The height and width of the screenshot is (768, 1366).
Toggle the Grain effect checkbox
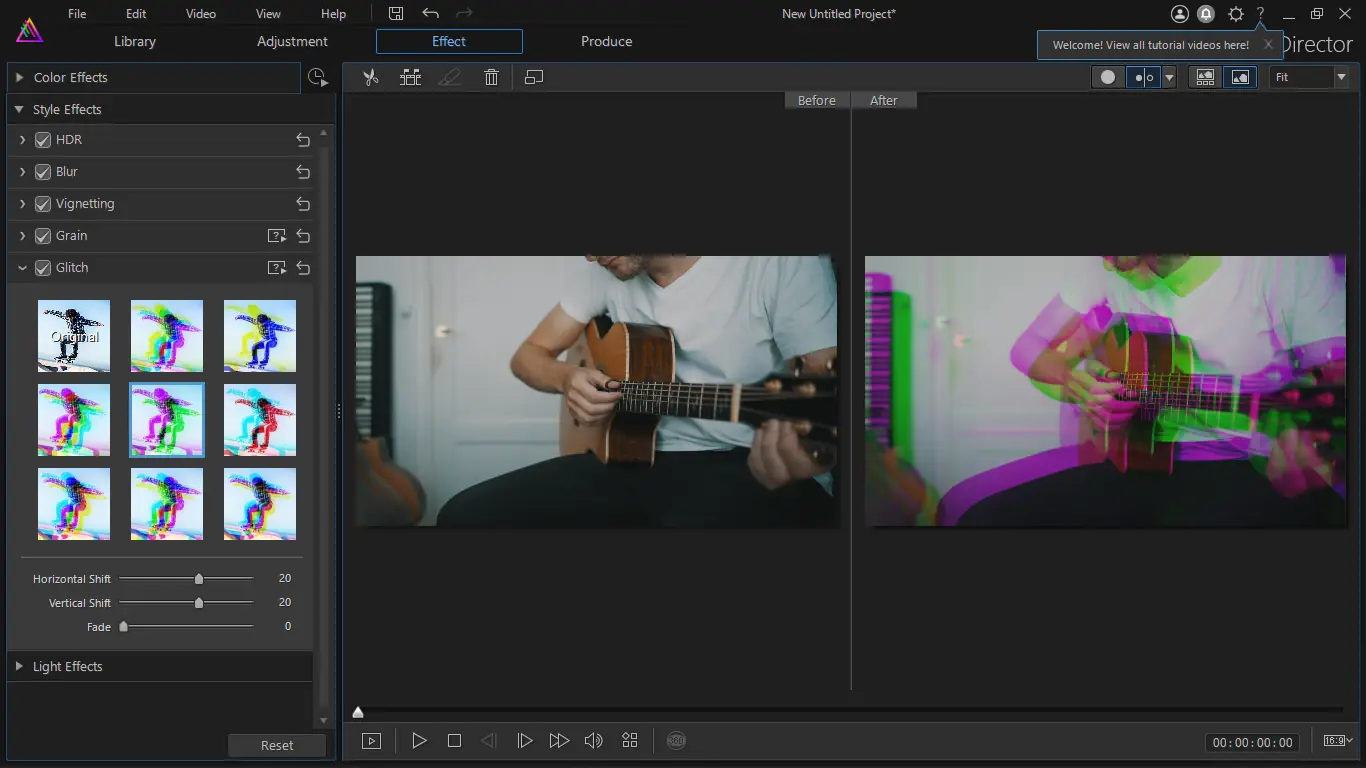click(x=43, y=236)
